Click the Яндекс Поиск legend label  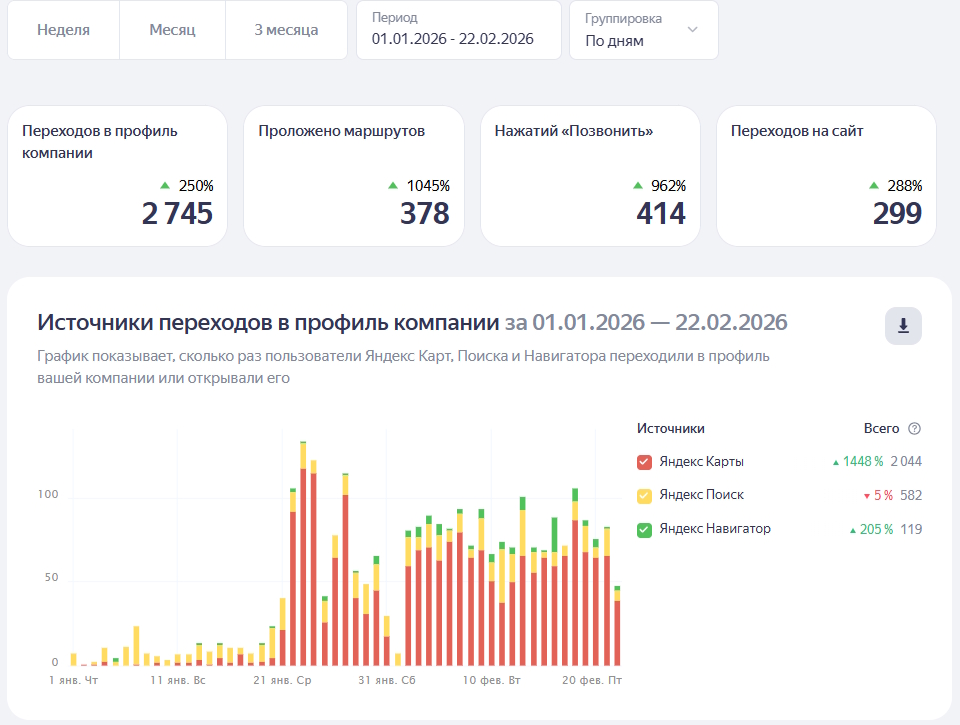(702, 495)
